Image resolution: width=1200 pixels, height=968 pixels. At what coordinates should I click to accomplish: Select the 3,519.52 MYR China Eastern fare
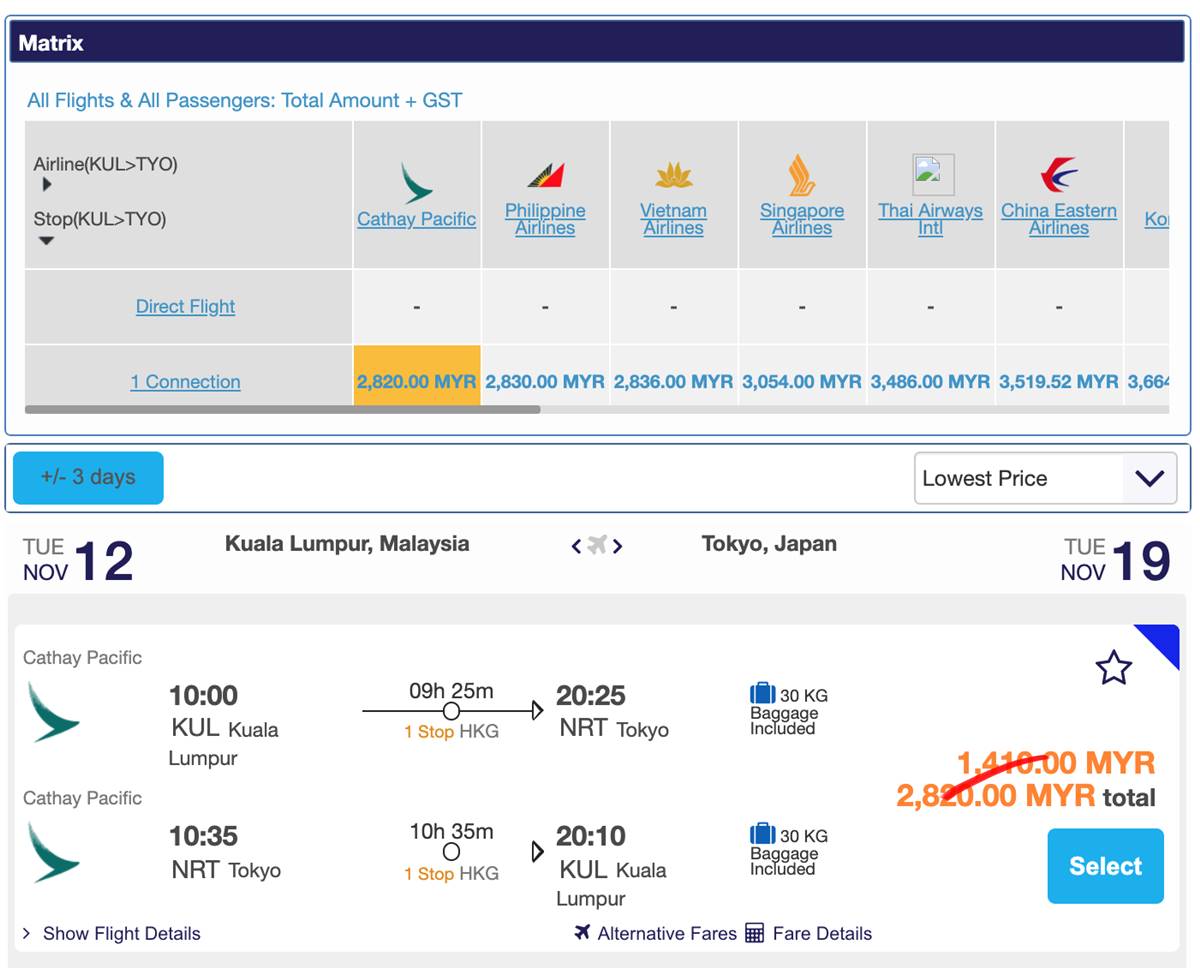pyautogui.click(x=1059, y=382)
